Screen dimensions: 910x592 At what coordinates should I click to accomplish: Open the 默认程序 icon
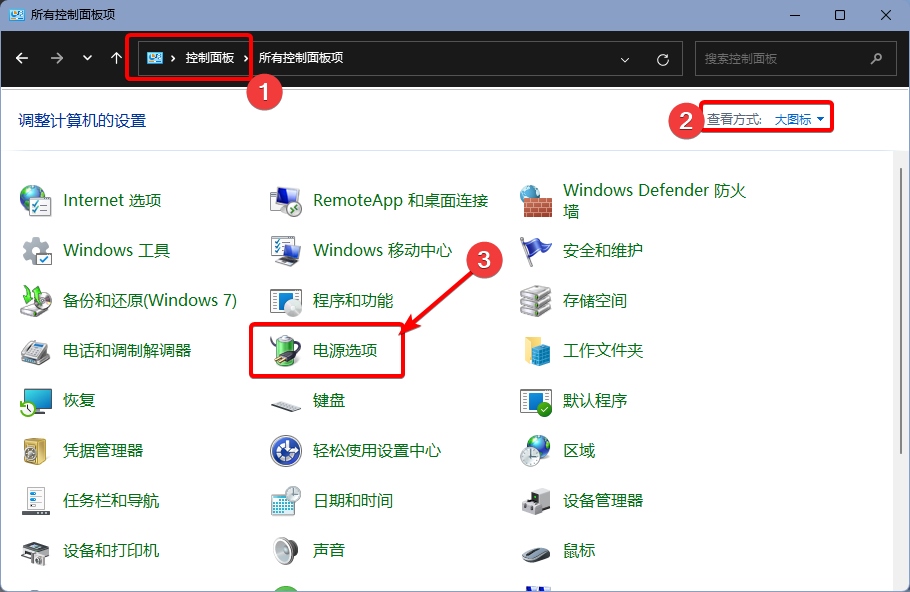536,402
